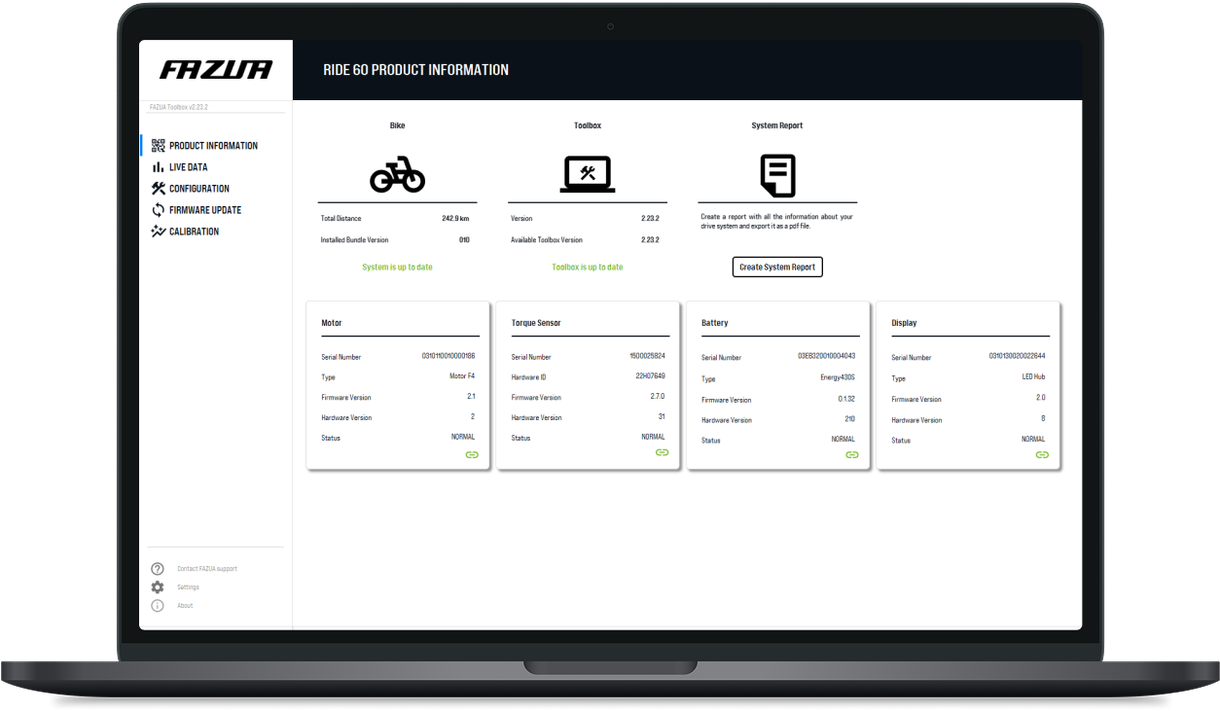Image resolution: width=1220 pixels, height=711 pixels.
Task: Click the Display card heading
Action: click(904, 323)
